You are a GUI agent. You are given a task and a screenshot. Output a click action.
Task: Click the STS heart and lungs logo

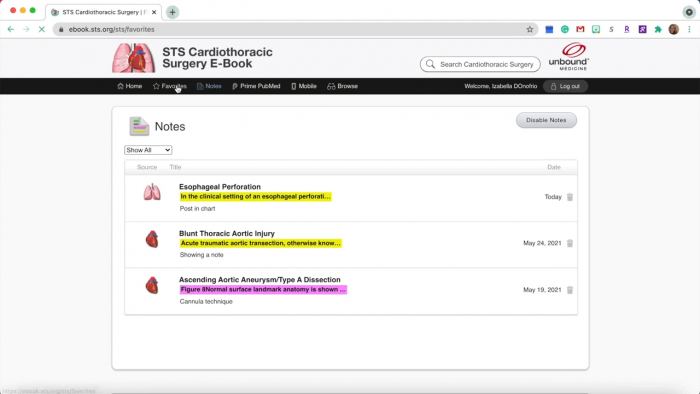pos(133,58)
